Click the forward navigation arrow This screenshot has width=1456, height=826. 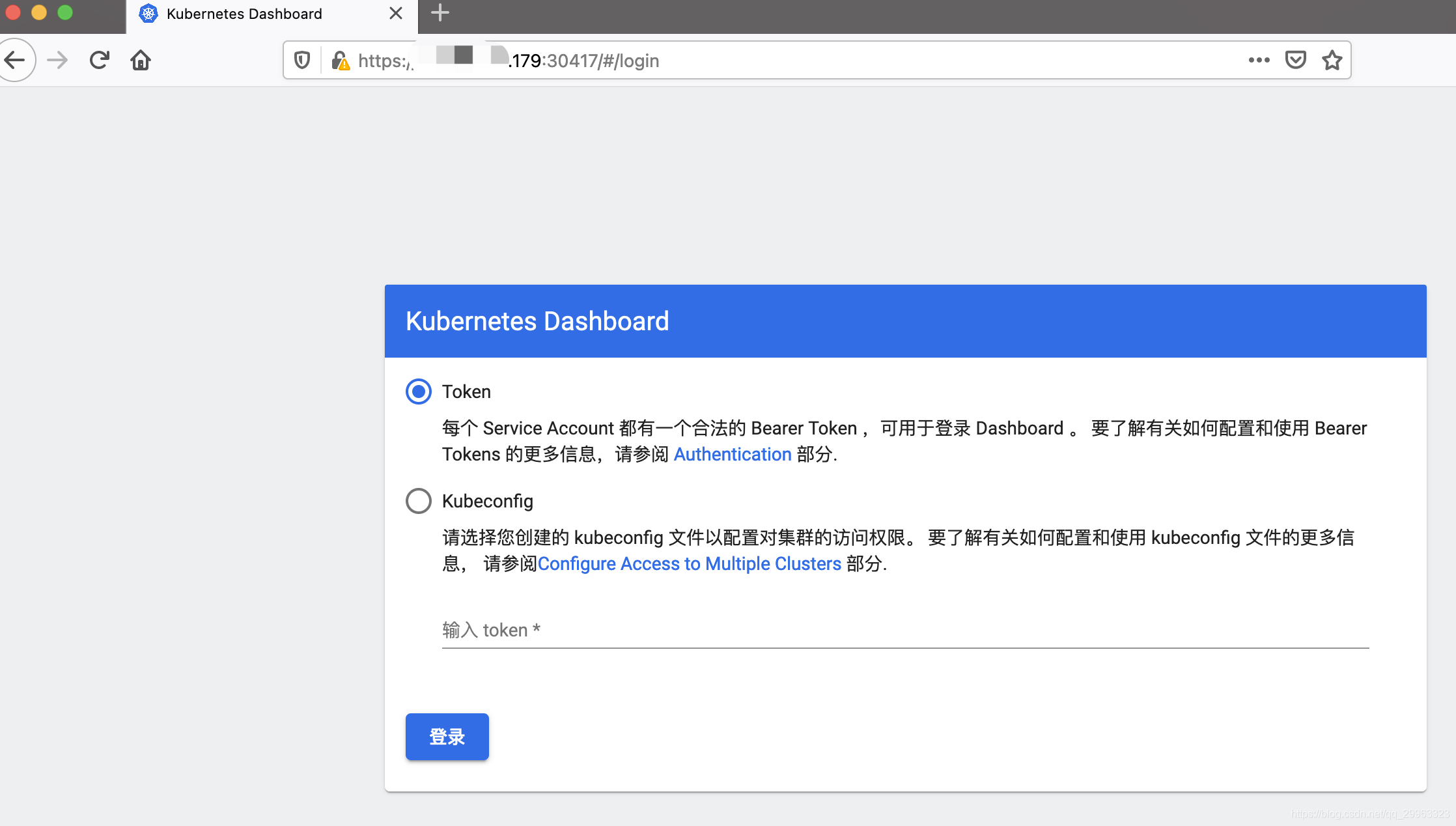[57, 61]
